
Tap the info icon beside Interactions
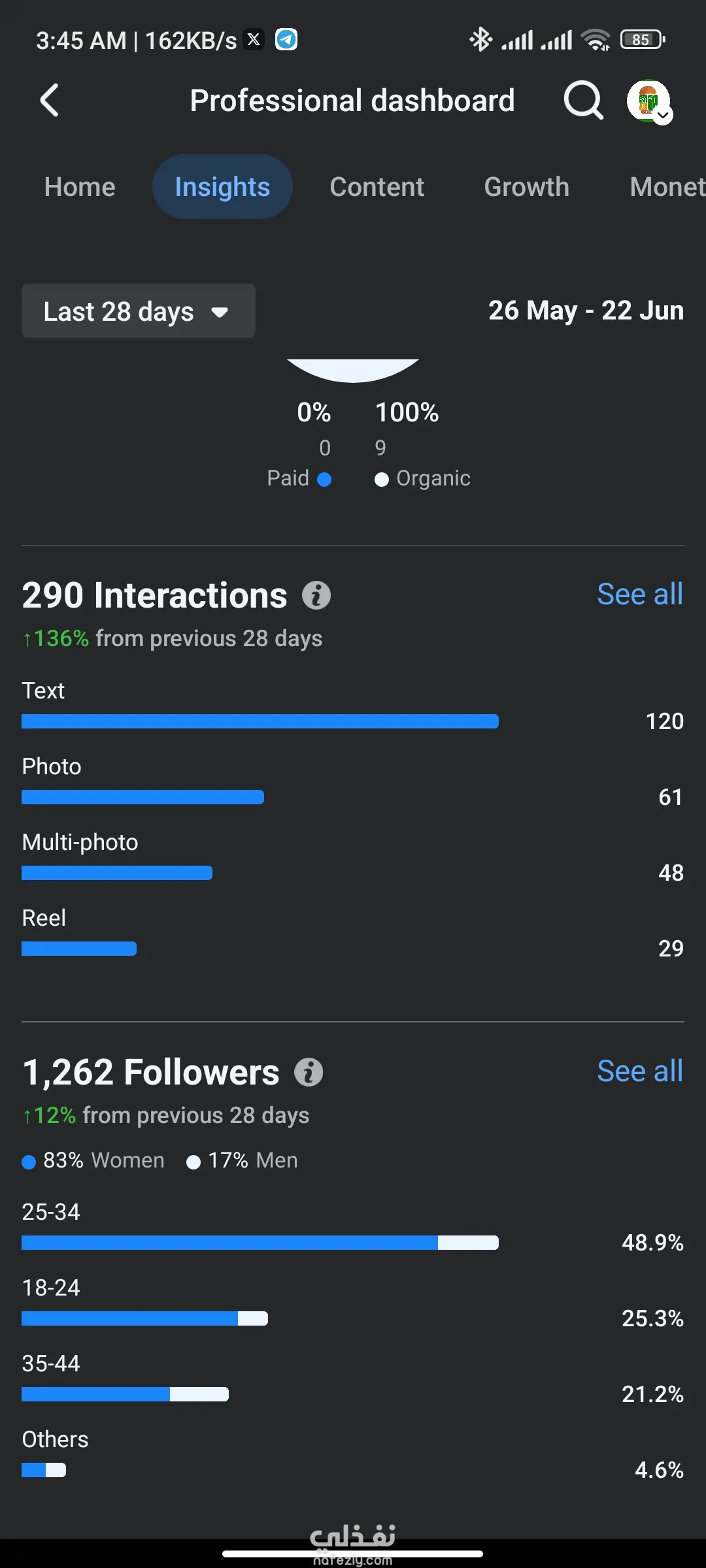tap(316, 595)
